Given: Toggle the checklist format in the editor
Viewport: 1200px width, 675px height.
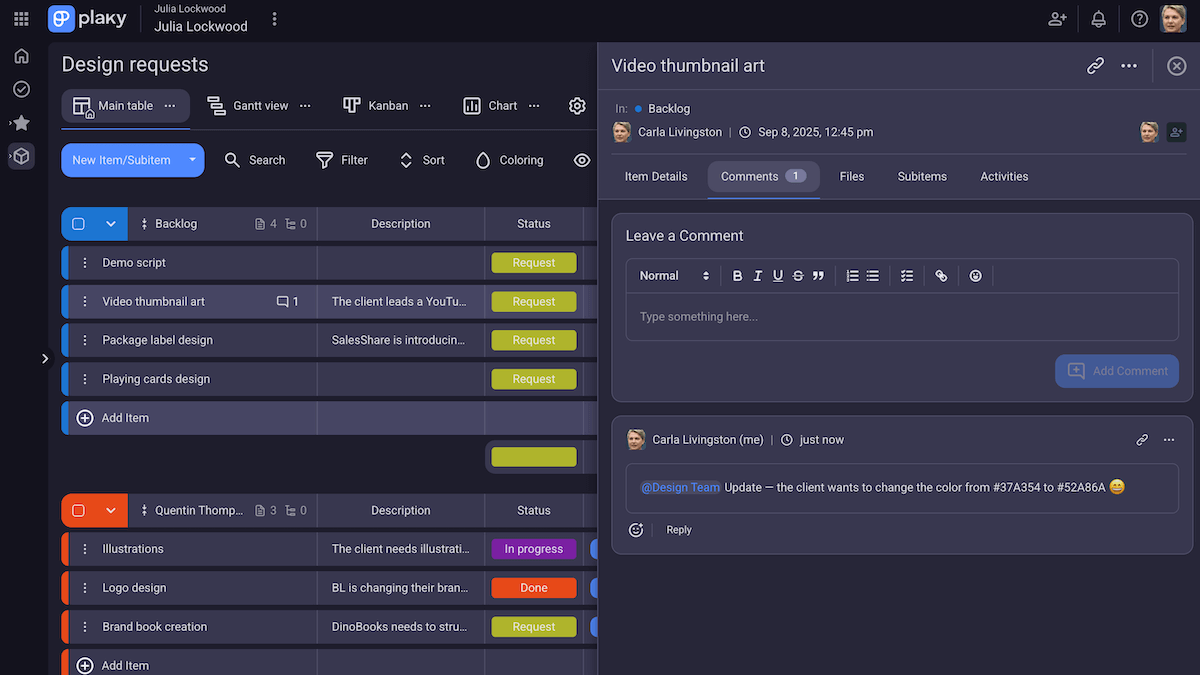Looking at the screenshot, I should (907, 276).
